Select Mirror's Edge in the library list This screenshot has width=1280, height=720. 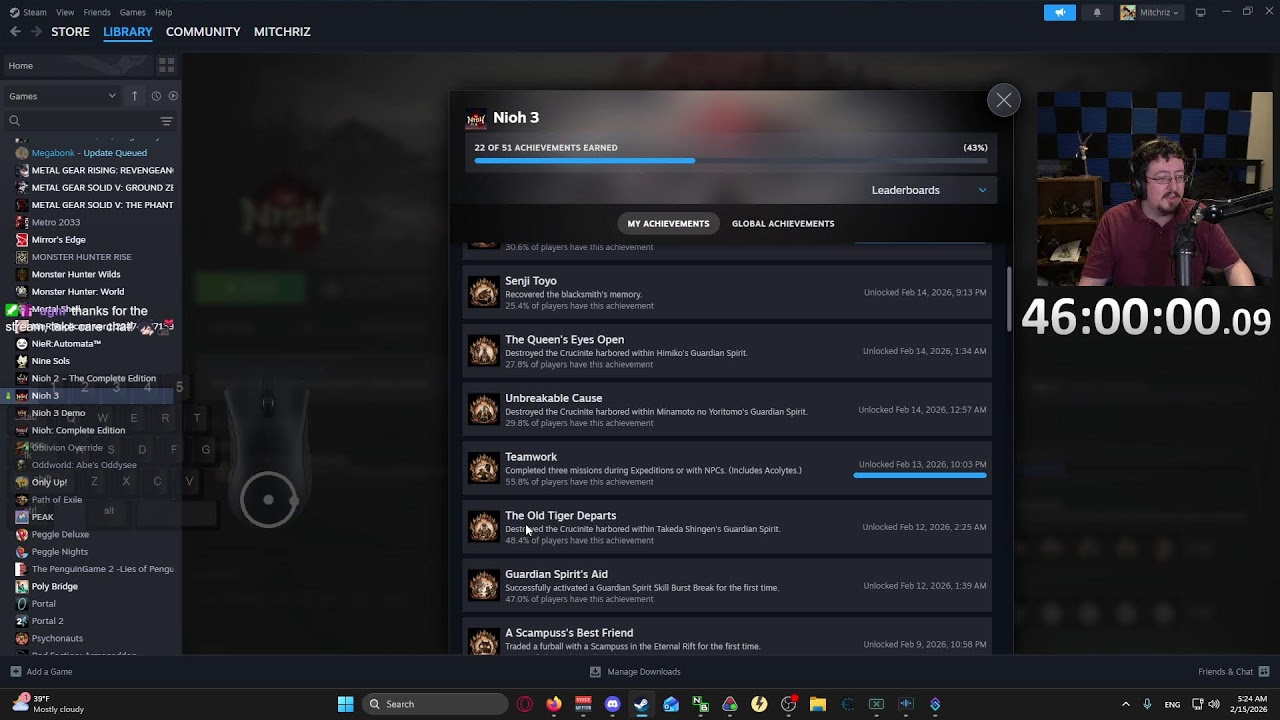[58, 240]
